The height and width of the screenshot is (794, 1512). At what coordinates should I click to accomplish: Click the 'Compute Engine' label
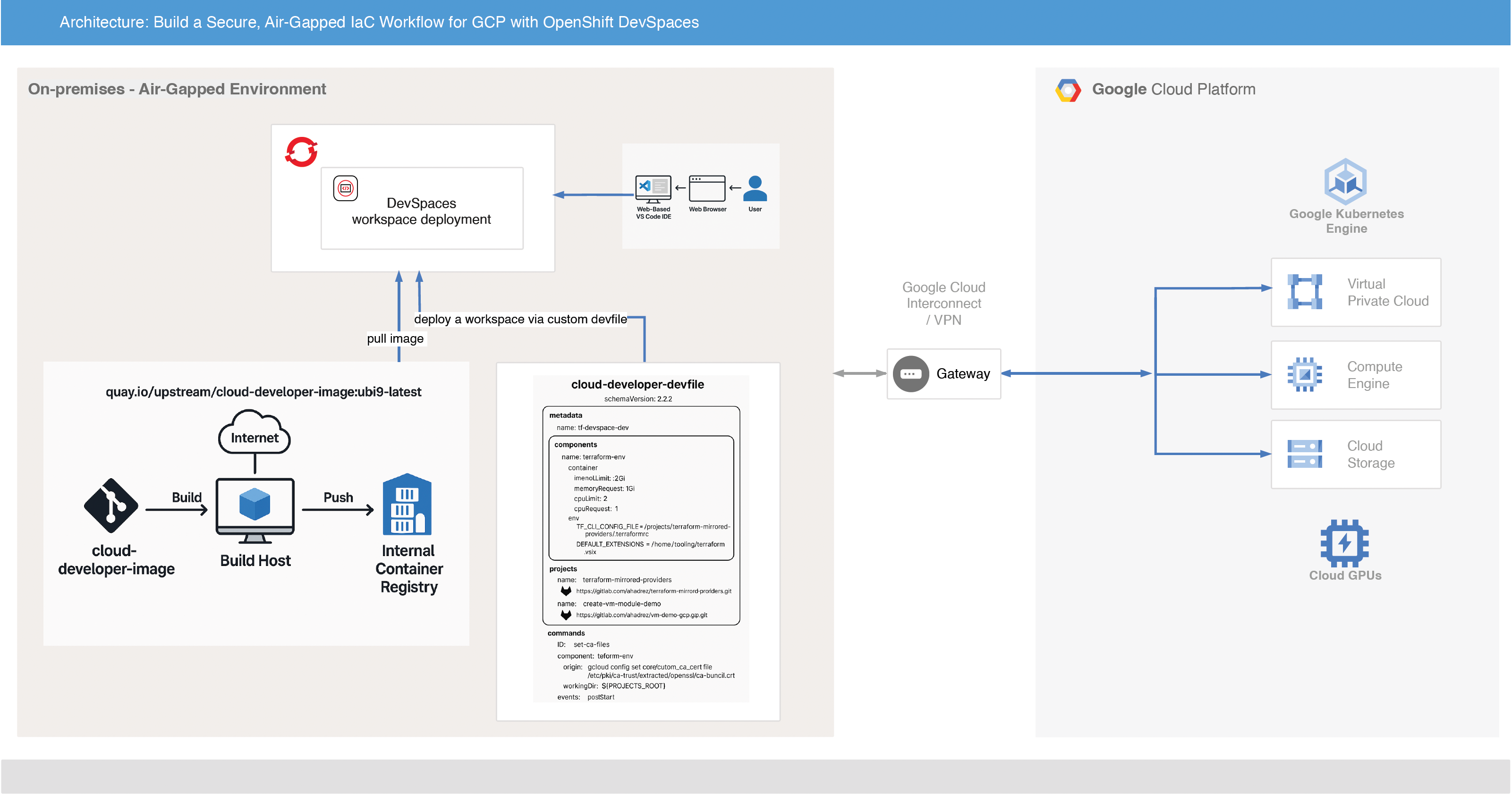(1375, 375)
